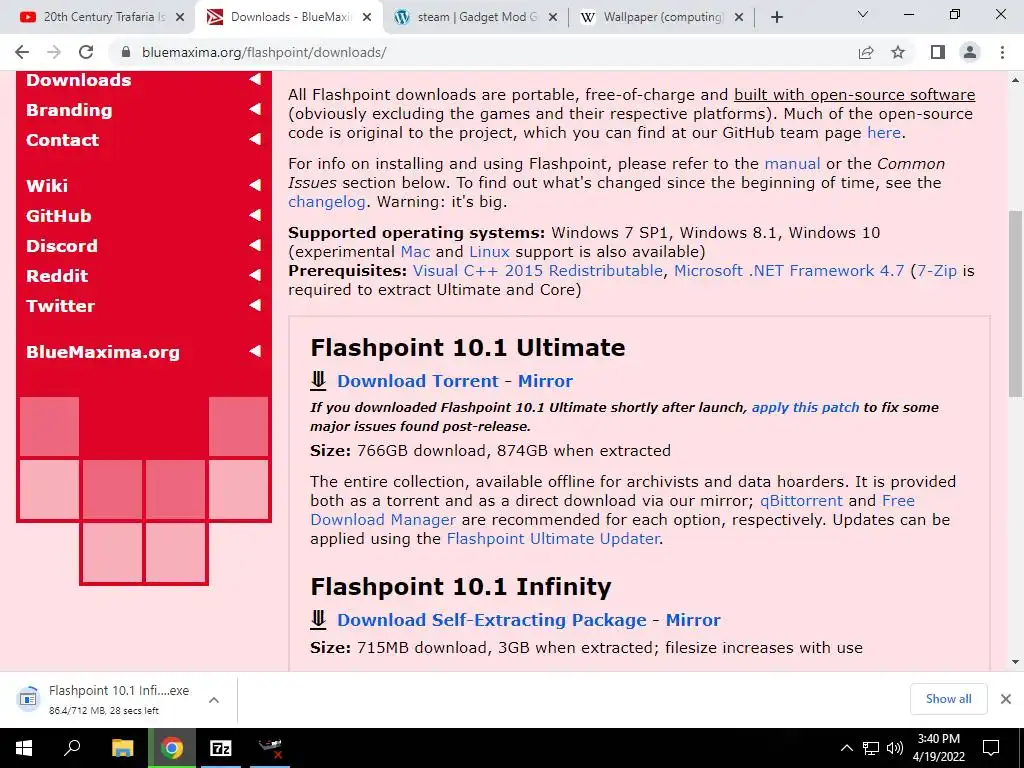The width and height of the screenshot is (1024, 768).
Task: Click the Mirror link for Flashpoint Ultimate
Action: (545, 381)
